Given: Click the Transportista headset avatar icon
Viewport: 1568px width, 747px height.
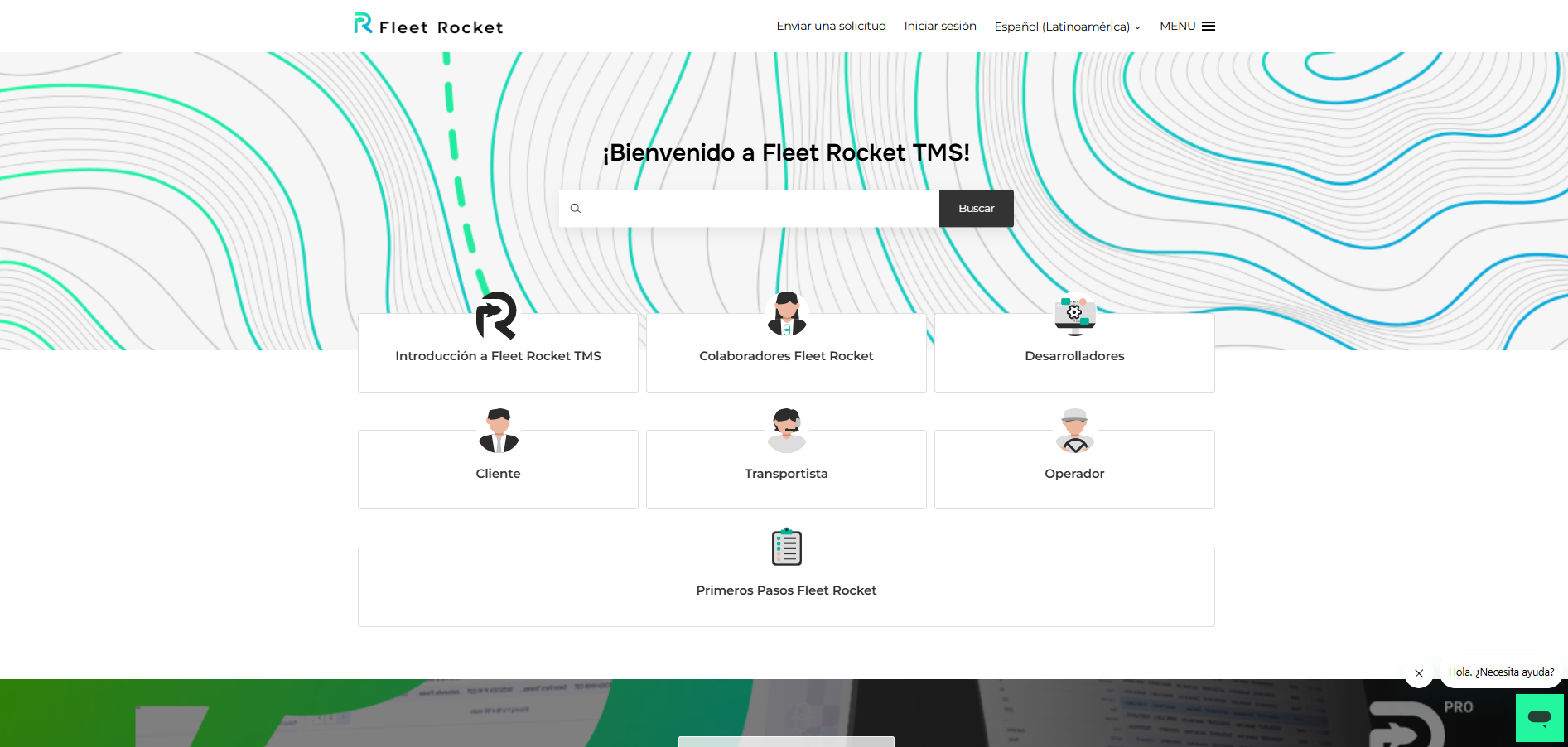Looking at the screenshot, I should (787, 431).
